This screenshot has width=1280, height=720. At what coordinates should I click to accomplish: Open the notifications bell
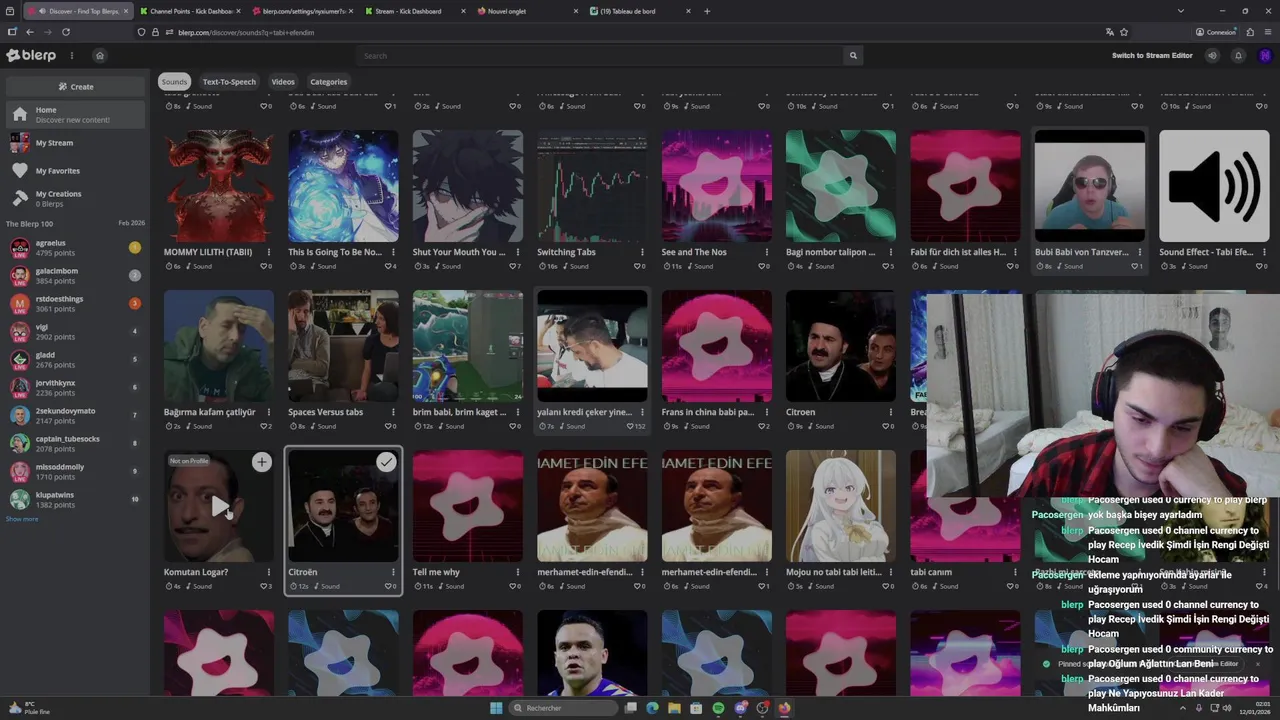pyautogui.click(x=1238, y=55)
